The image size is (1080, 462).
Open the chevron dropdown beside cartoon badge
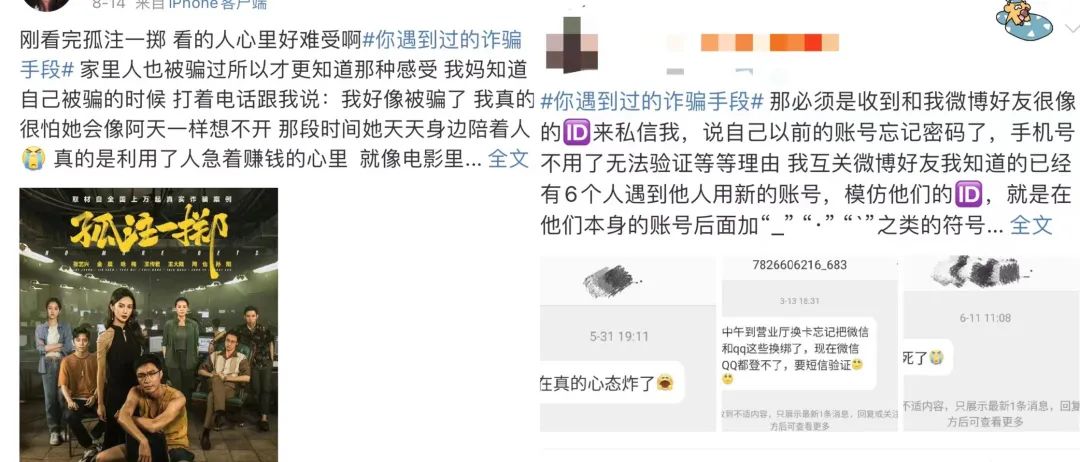1072,26
